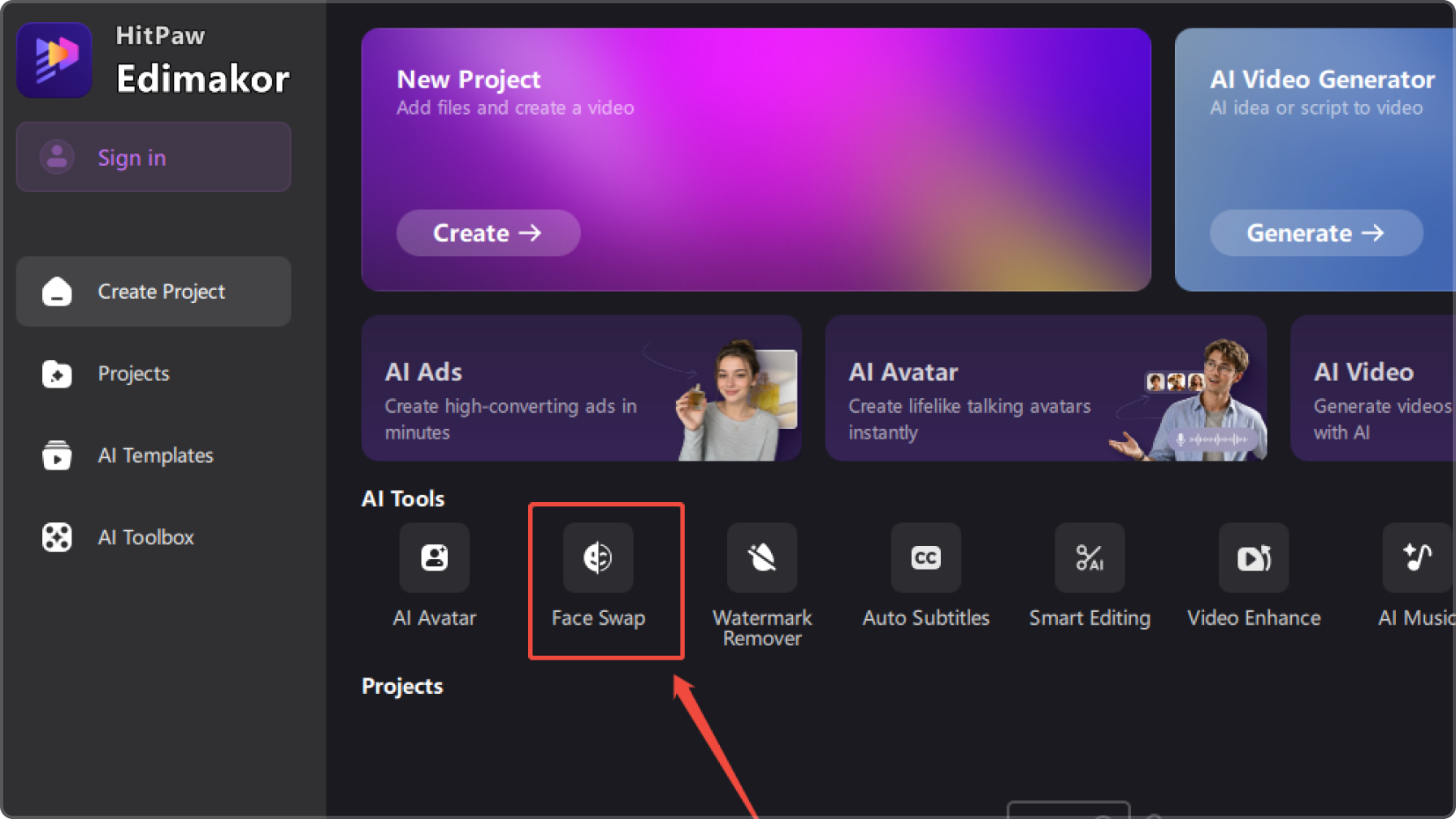The image size is (1456, 819).
Task: Open the Face Swap tool icon
Action: click(598, 557)
